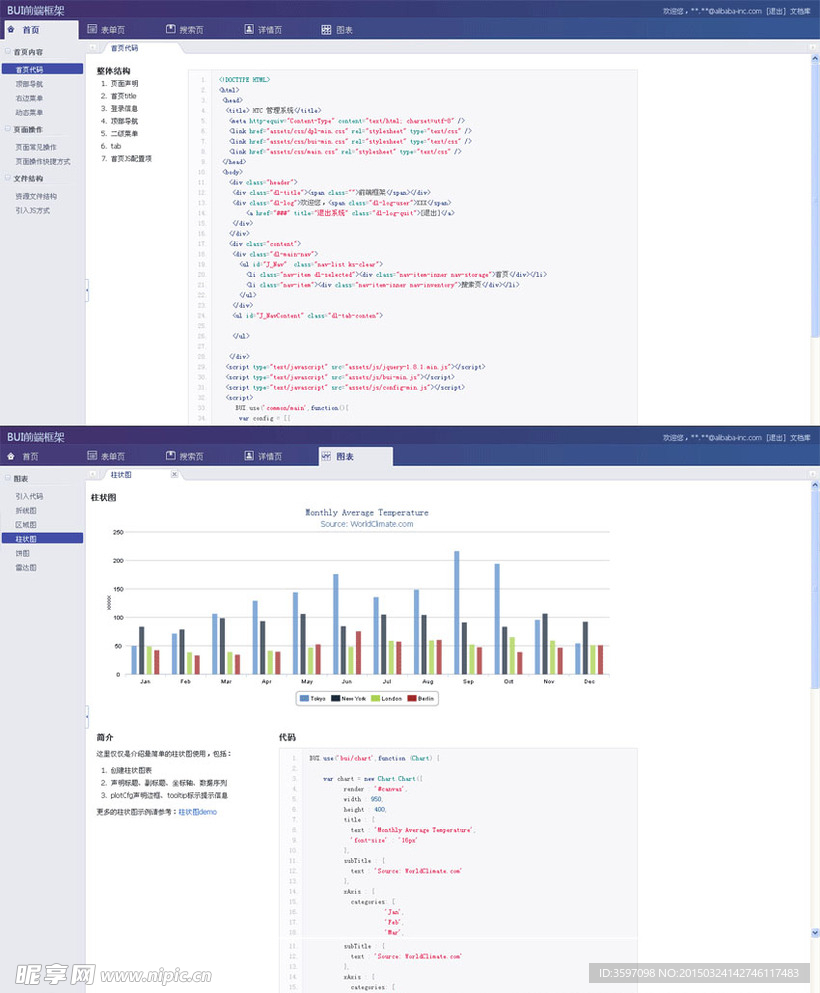Click tab-scroll right arrow in 首页代码 view
The height and width of the screenshot is (993, 820).
point(812,47)
